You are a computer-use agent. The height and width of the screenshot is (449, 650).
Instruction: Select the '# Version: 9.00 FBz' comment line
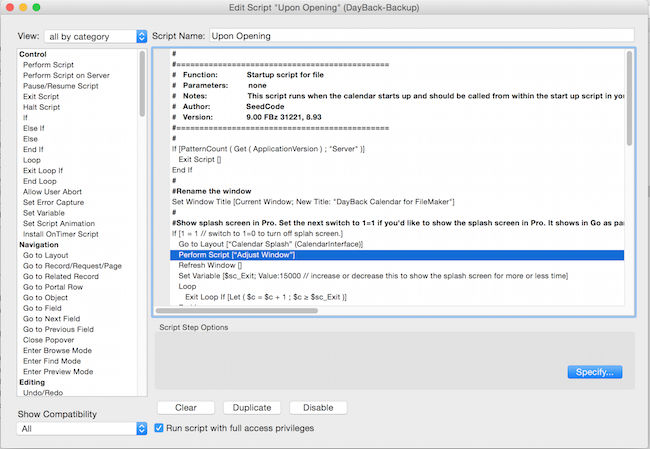pos(247,117)
